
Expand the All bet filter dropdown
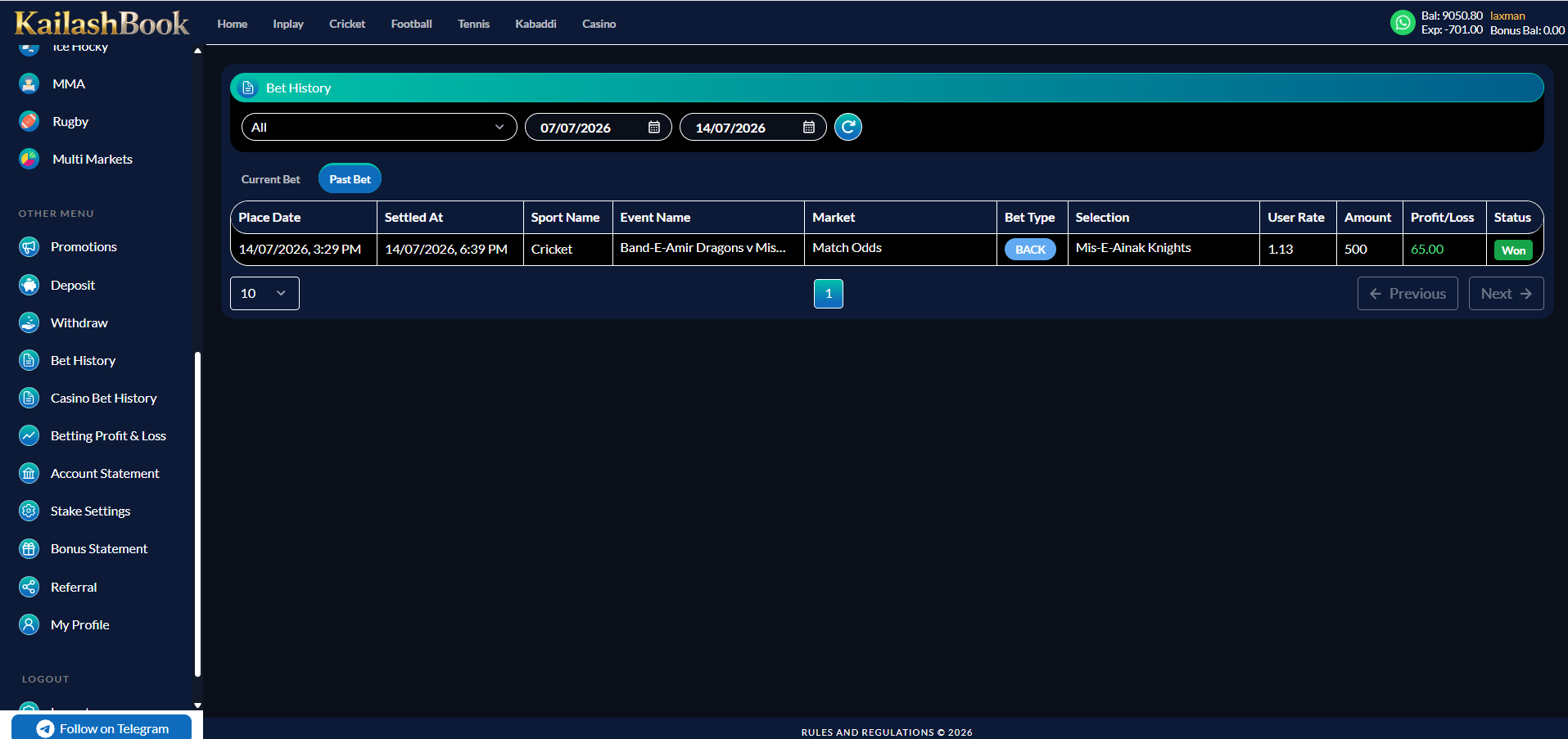point(379,127)
